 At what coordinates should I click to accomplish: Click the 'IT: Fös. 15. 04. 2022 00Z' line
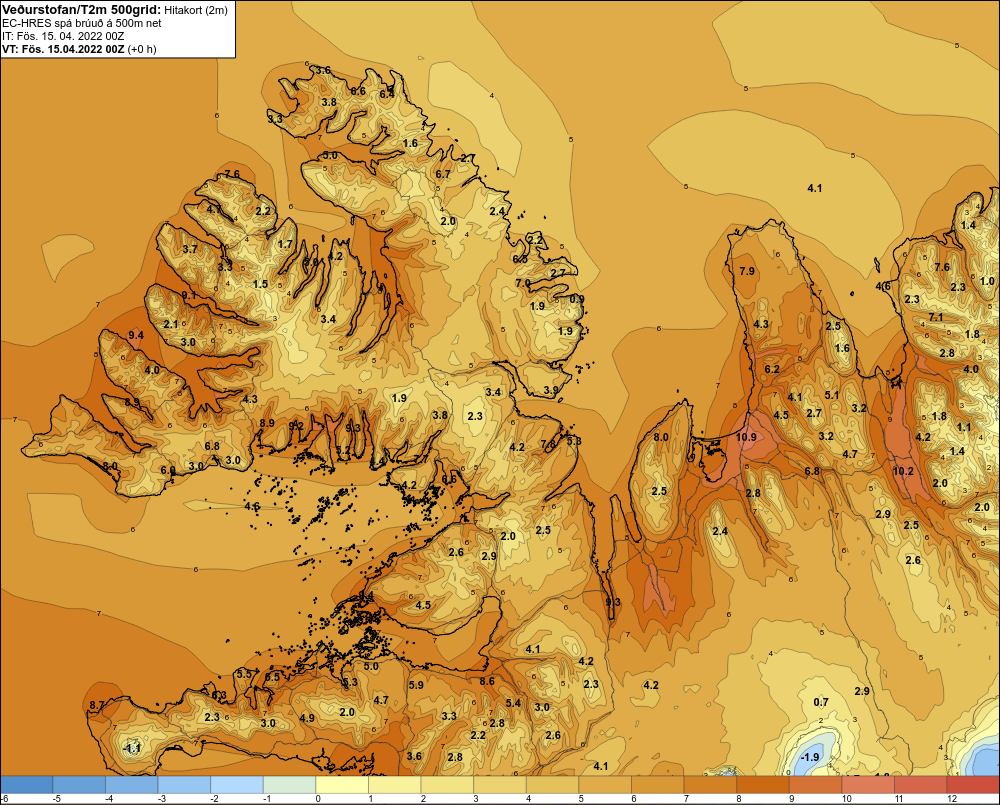(63, 36)
